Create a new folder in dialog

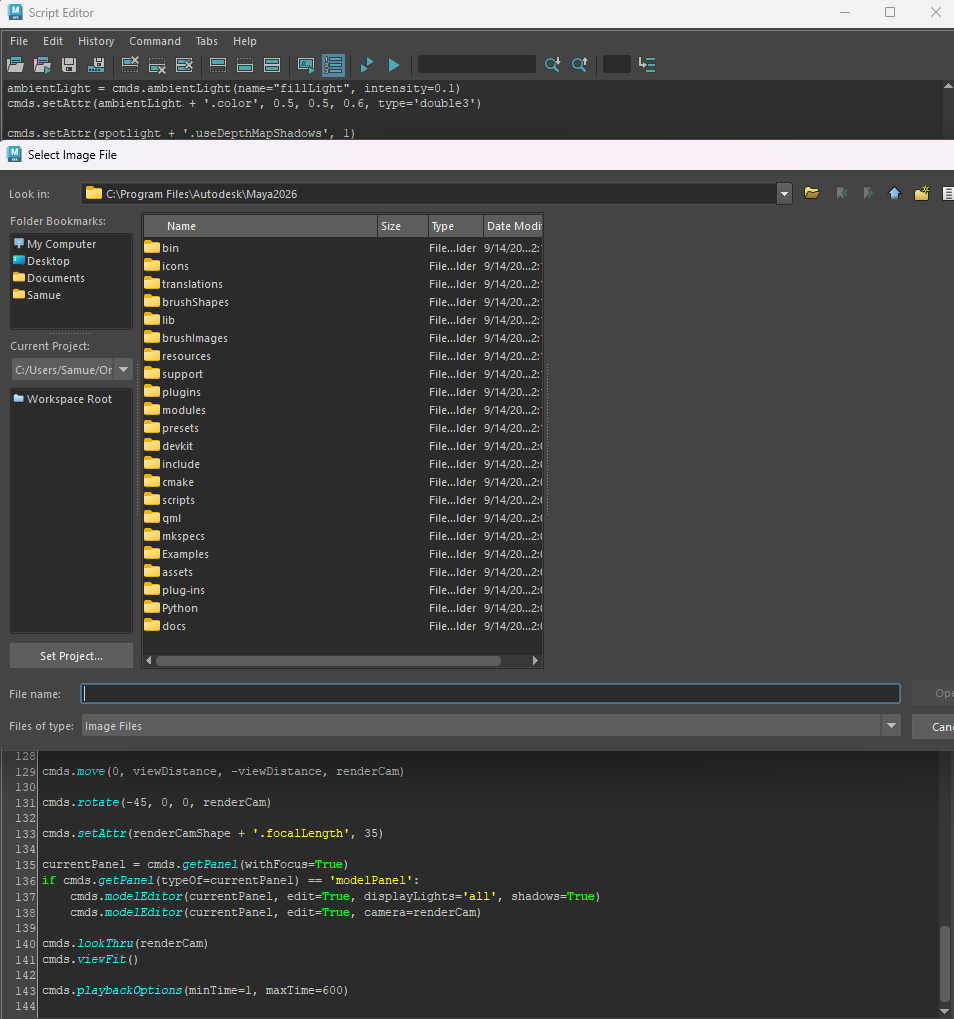click(921, 193)
